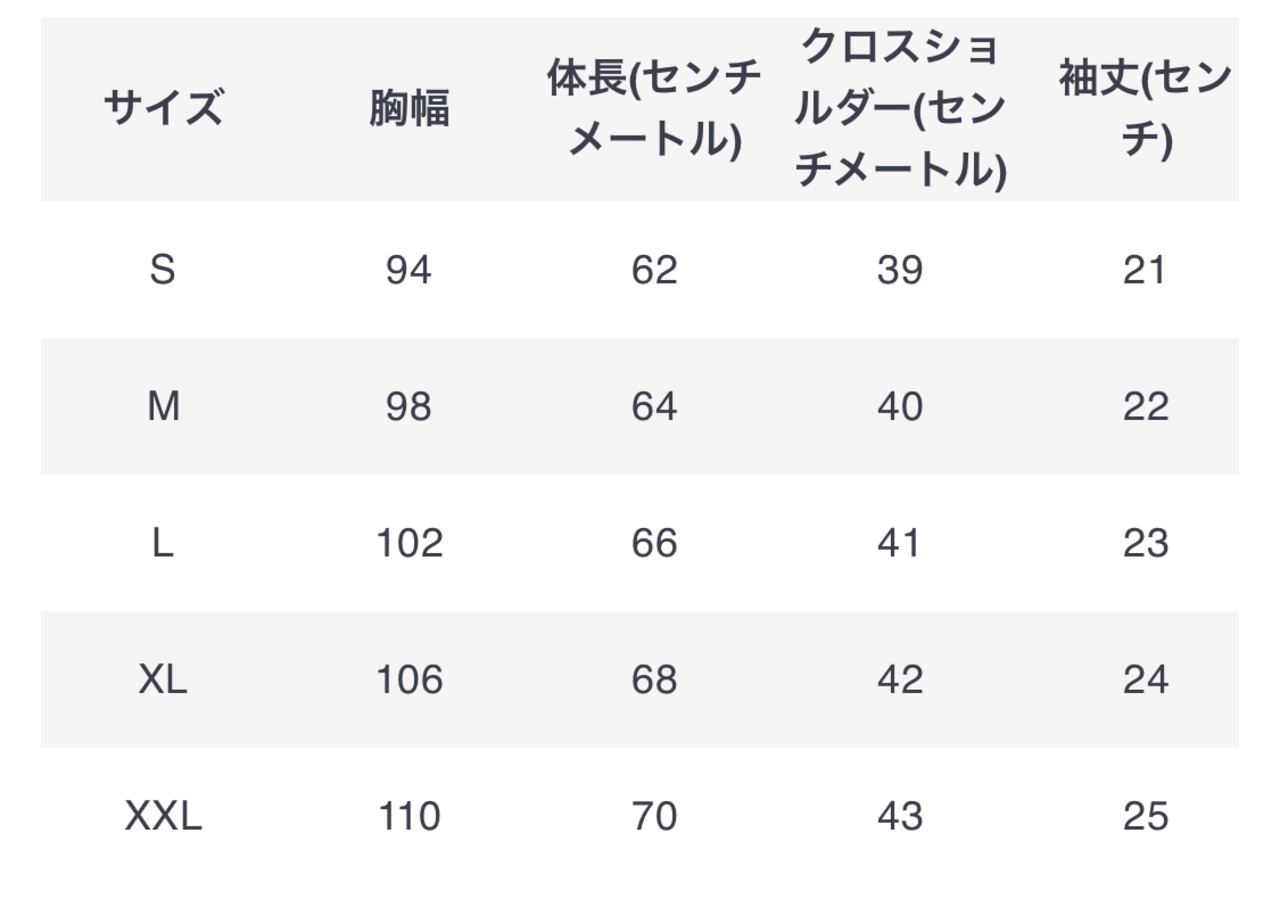1280x907 pixels.
Task: Select the XXL size row label
Action: pos(163,817)
